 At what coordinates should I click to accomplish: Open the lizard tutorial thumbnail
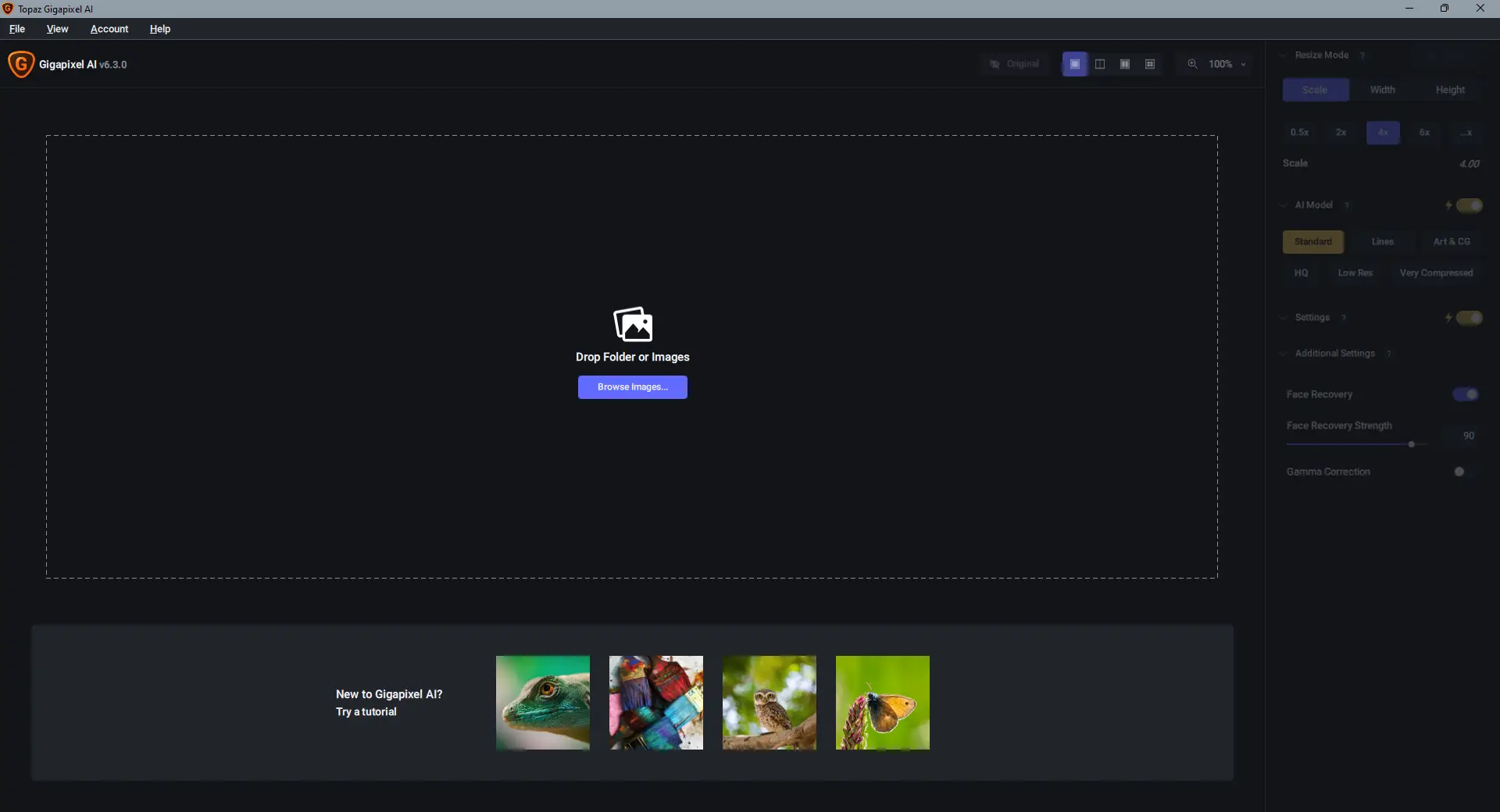tap(543, 703)
